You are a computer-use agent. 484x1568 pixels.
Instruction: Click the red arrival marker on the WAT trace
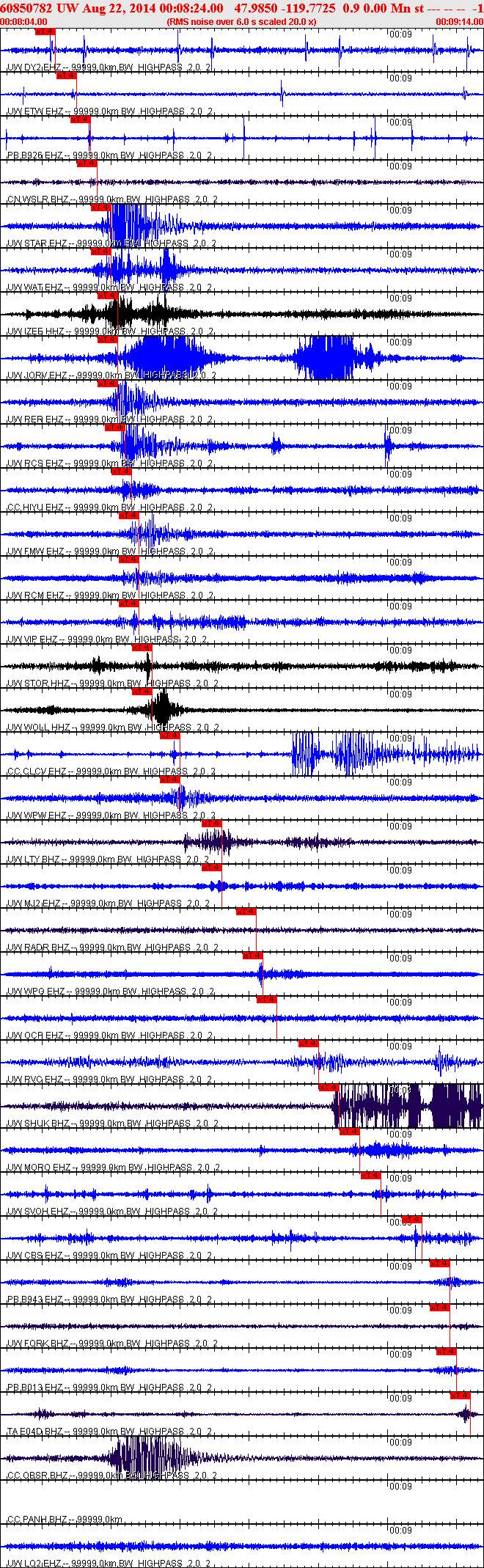point(100,252)
